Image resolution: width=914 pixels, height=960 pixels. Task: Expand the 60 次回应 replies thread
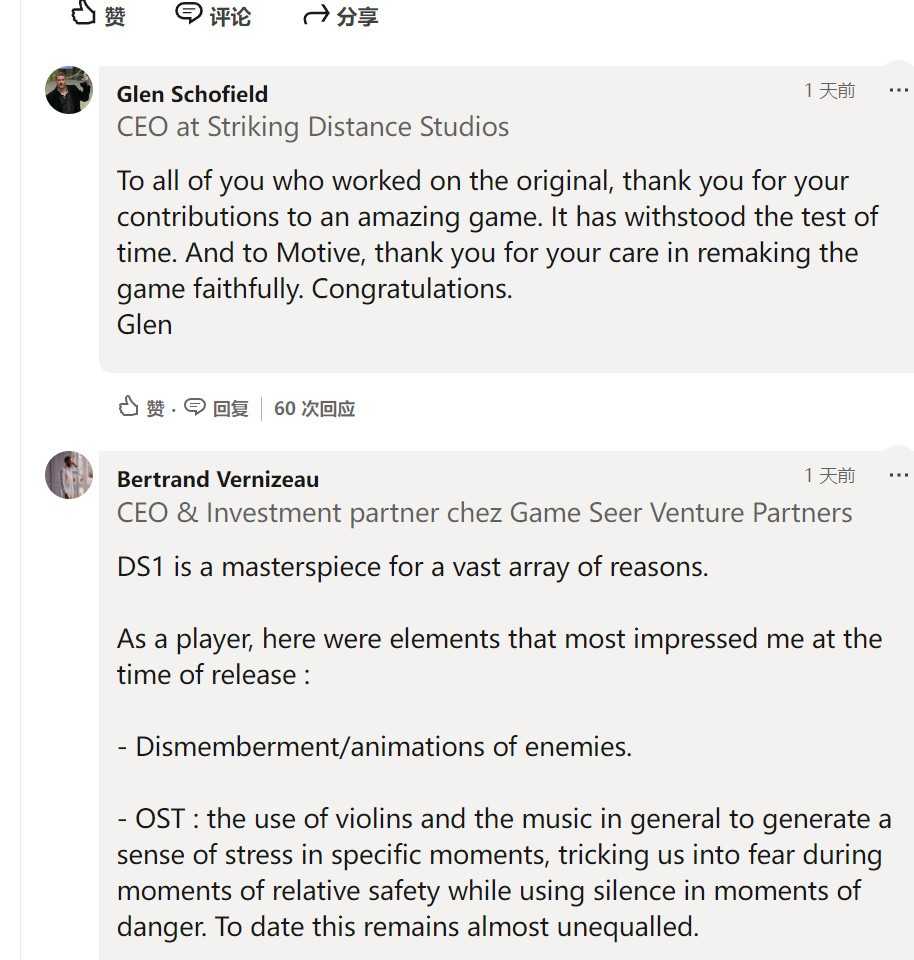click(x=314, y=408)
